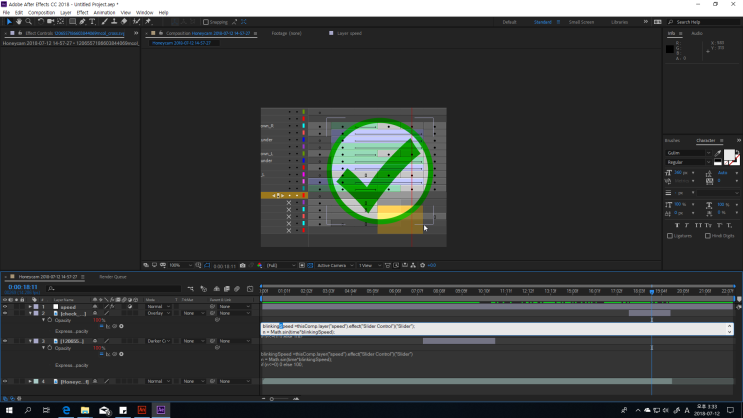Collapse layer 3 properties triangle

pyautogui.click(x=30, y=341)
